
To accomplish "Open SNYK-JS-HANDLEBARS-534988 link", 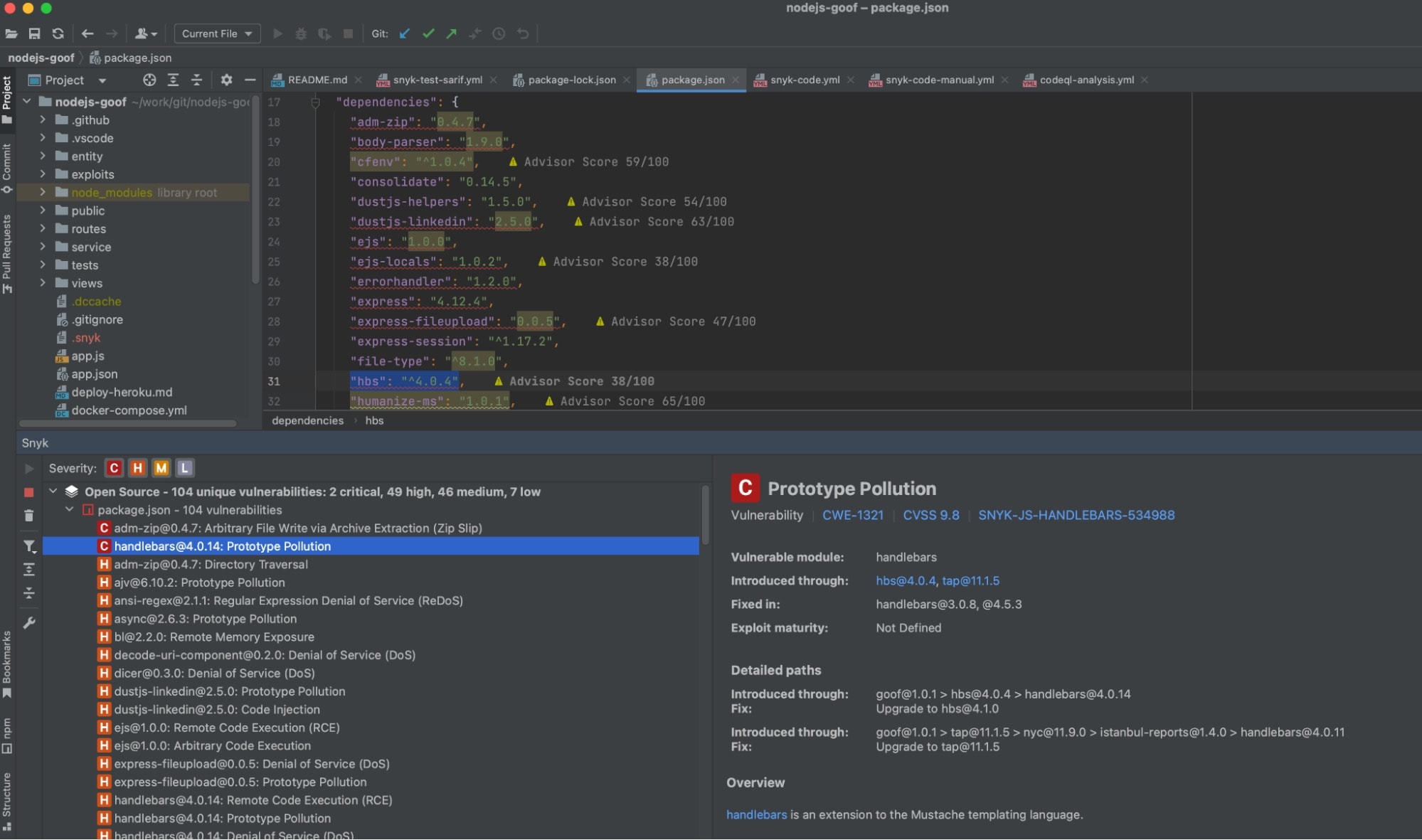I will tap(1076, 515).
